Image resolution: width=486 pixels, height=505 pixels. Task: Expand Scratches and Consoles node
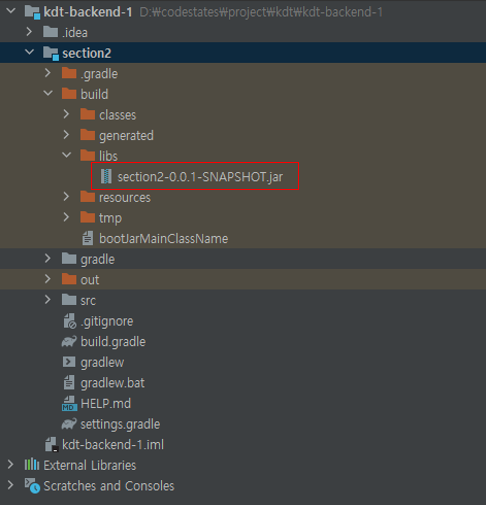tap(11, 485)
